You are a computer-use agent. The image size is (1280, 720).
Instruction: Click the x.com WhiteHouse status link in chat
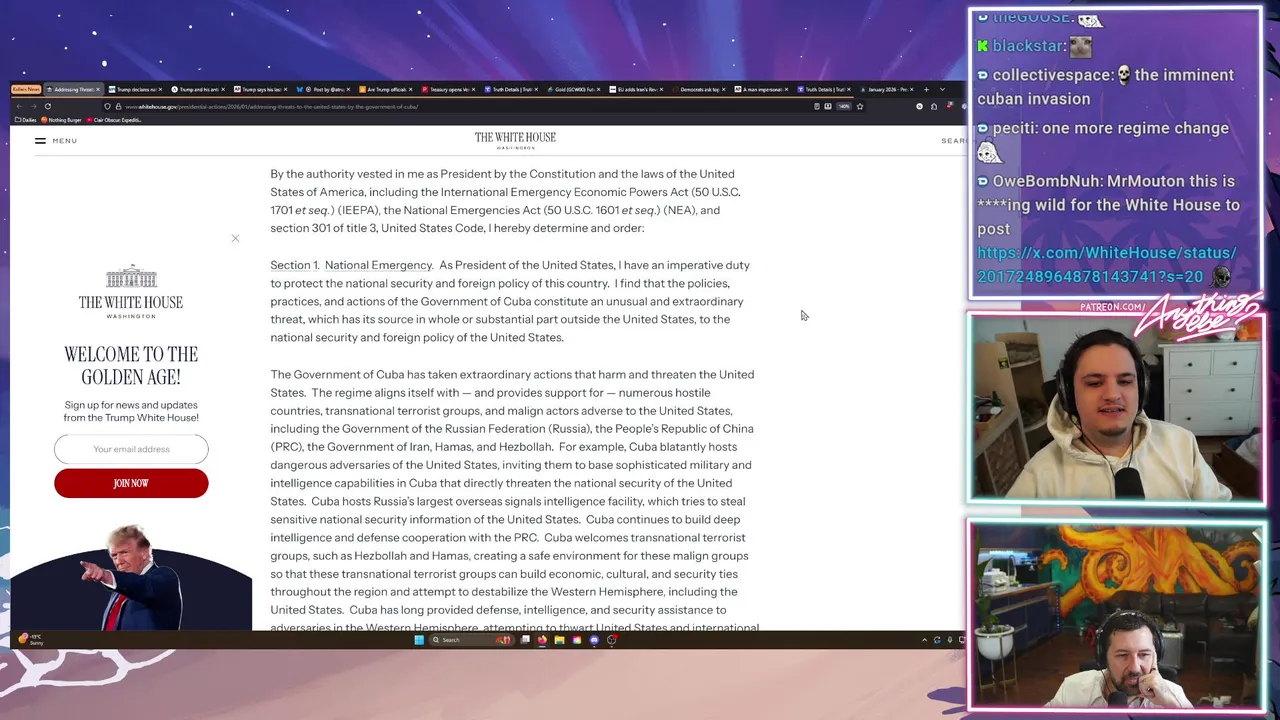(1106, 265)
